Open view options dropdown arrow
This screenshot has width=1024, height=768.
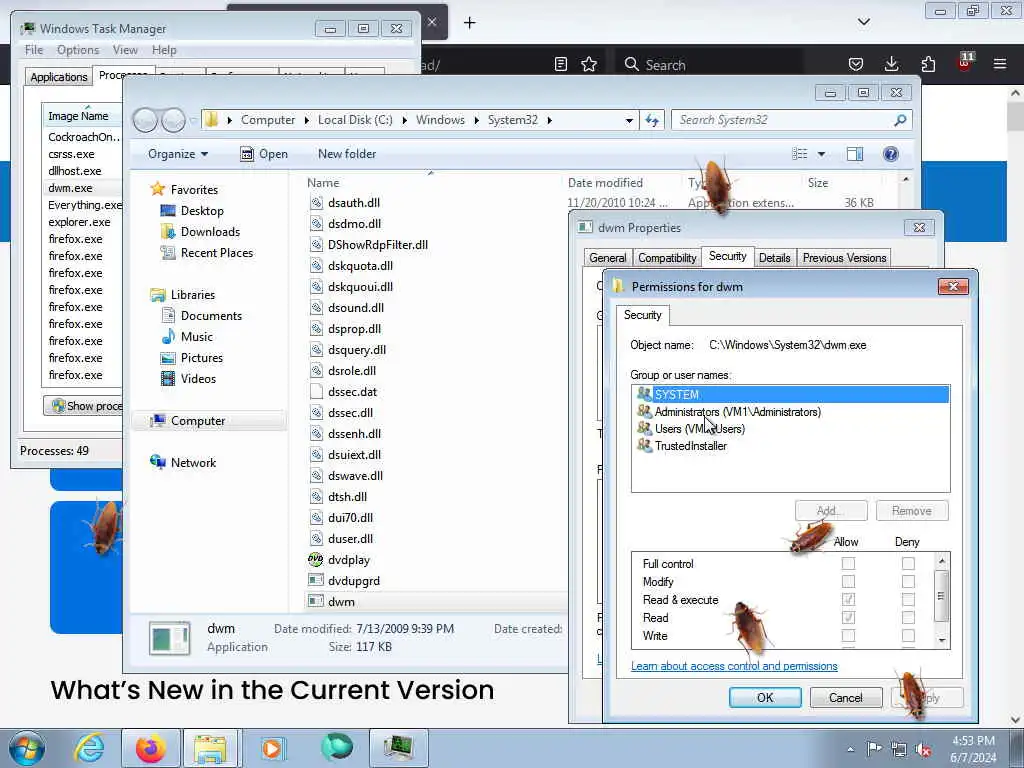pos(822,154)
